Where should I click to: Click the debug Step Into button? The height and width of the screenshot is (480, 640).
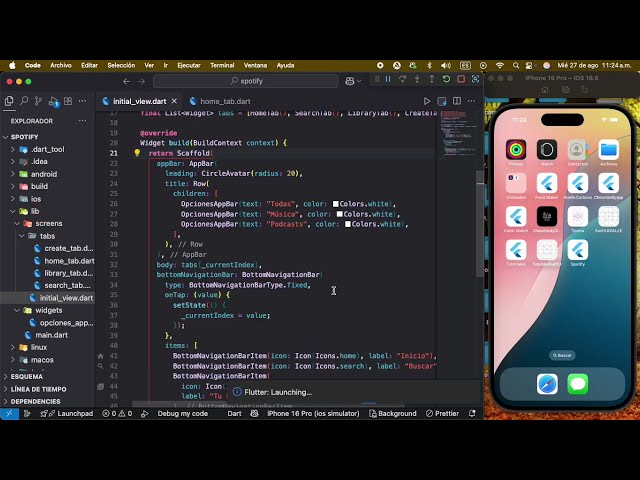coord(417,79)
